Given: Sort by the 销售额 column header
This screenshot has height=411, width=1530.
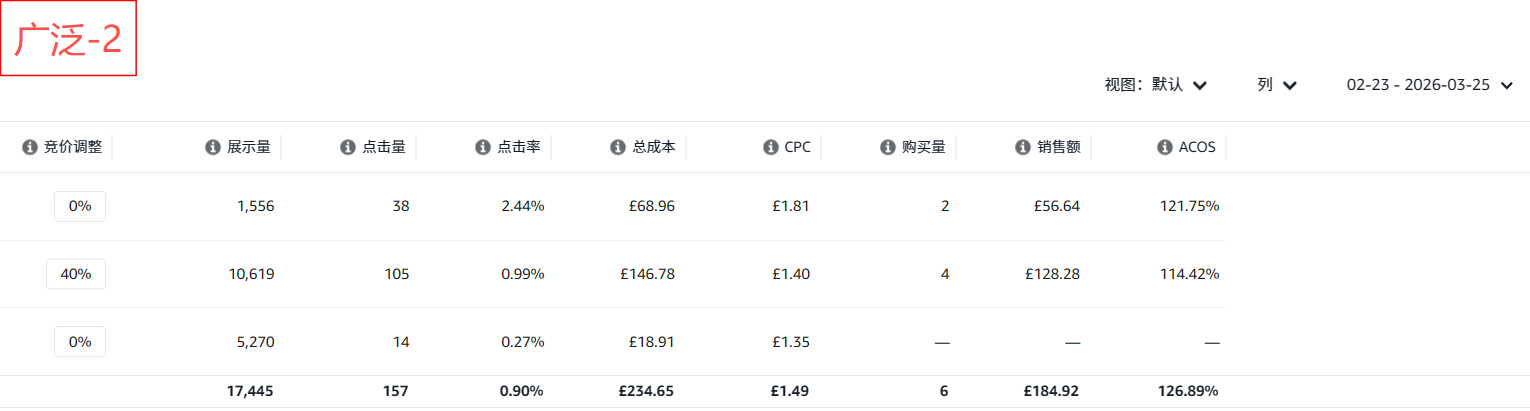Looking at the screenshot, I should point(1060,147).
